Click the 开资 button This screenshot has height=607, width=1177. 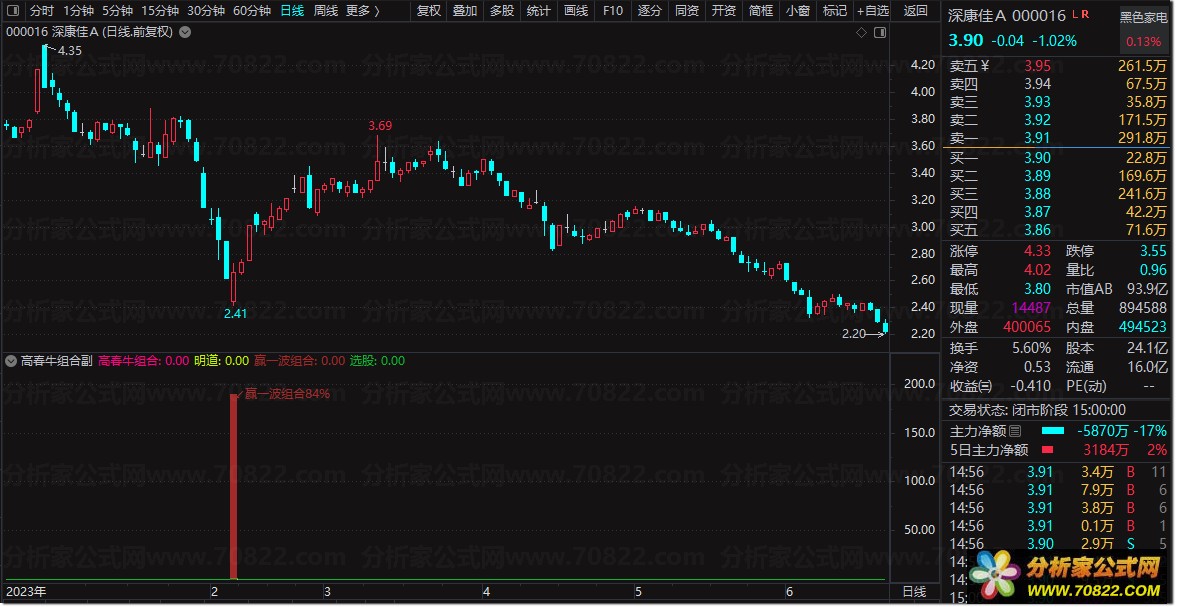pos(723,11)
